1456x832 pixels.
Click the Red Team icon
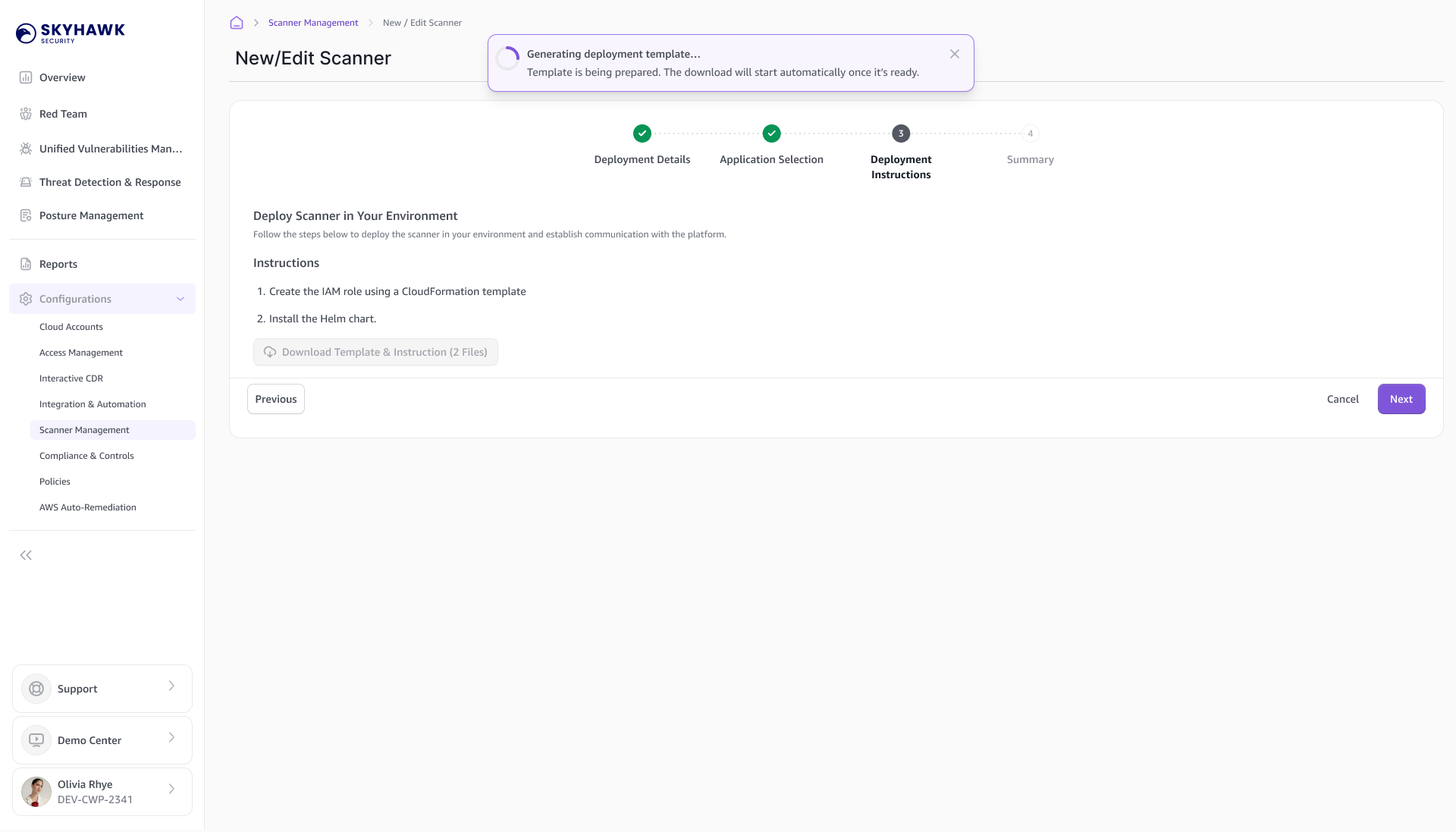26,114
